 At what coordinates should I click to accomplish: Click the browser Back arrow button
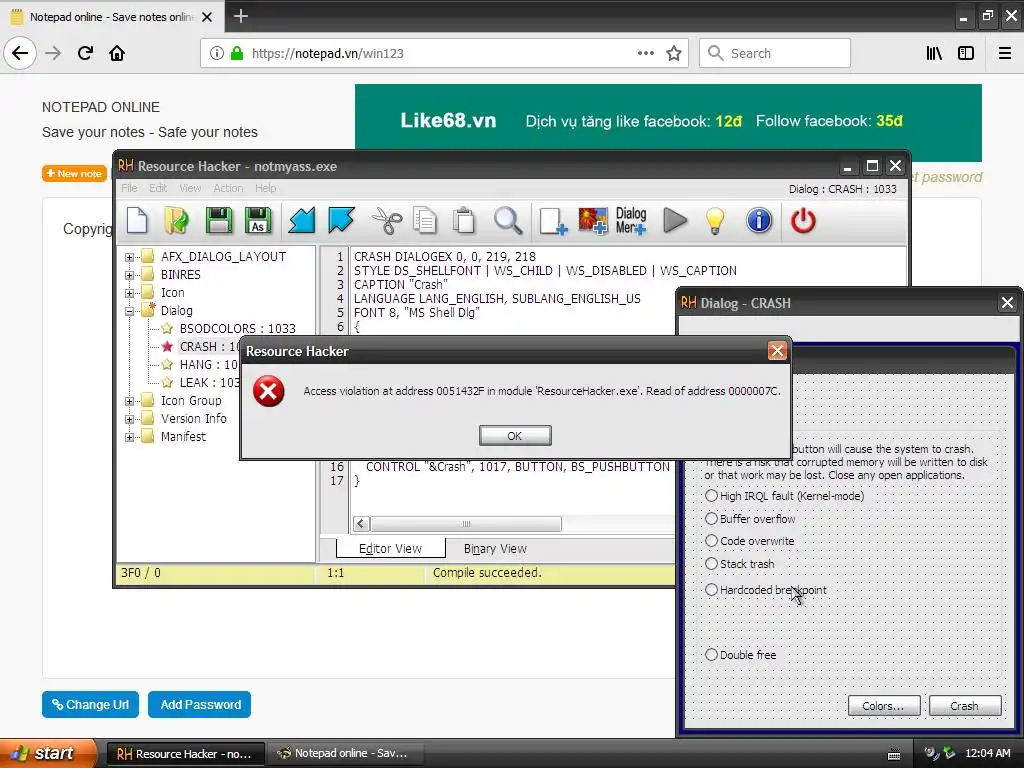pos(20,53)
